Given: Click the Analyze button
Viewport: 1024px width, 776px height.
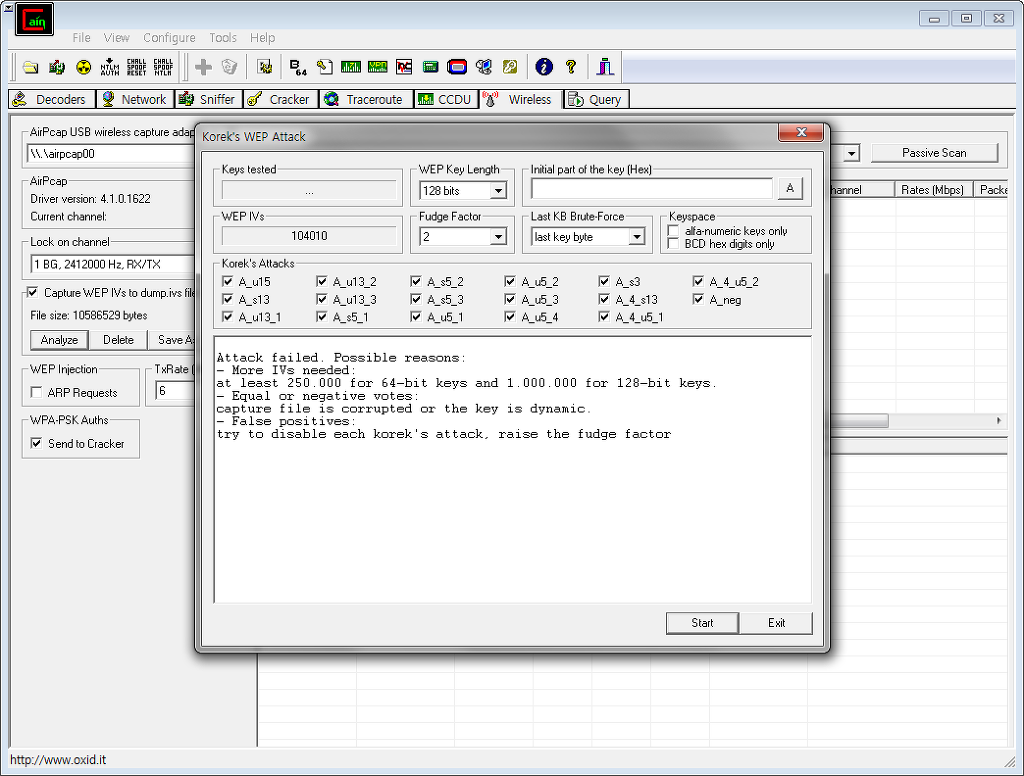Looking at the screenshot, I should click(x=59, y=340).
